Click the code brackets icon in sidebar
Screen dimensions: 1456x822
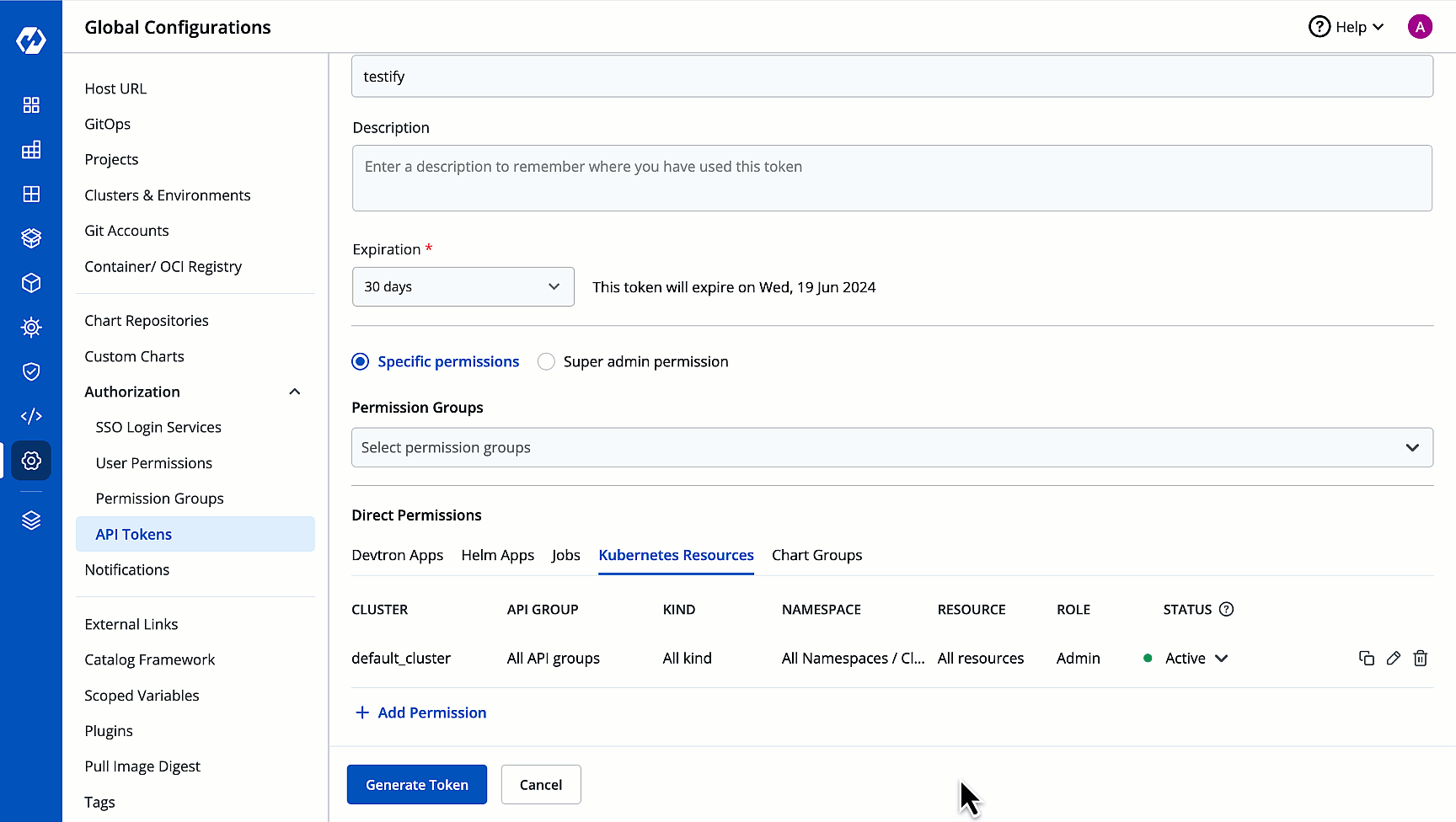click(31, 416)
